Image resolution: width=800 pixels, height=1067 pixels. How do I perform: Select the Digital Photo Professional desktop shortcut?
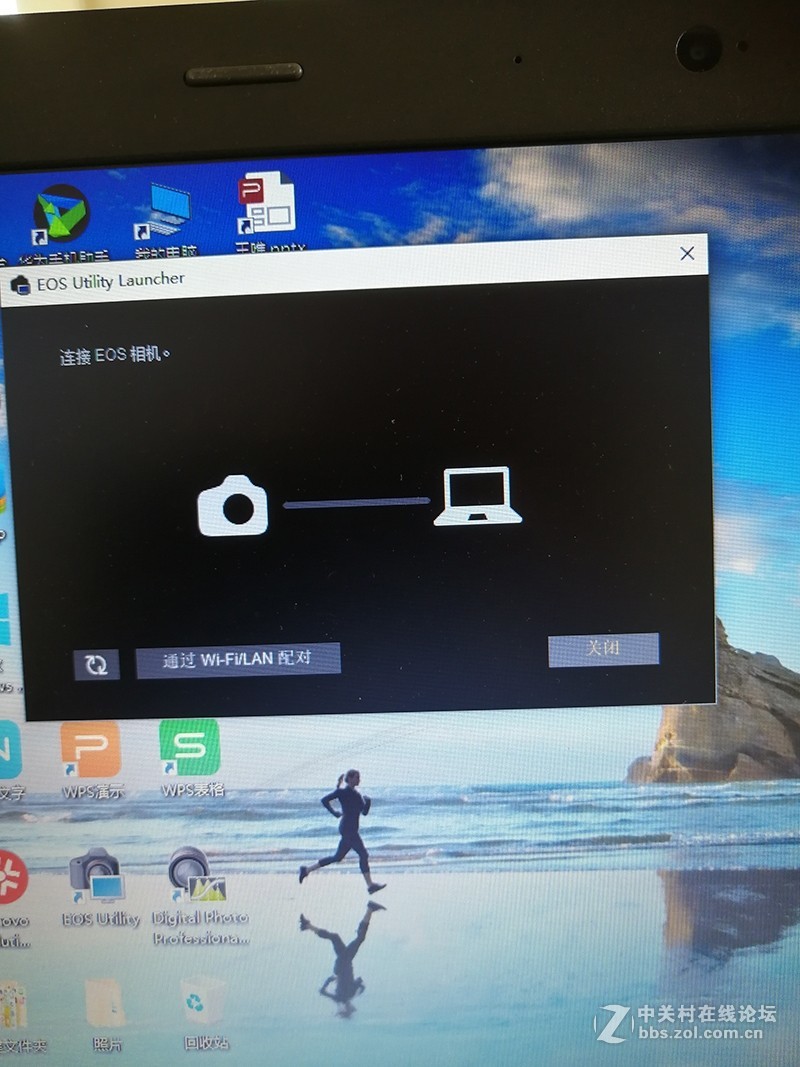tap(201, 896)
